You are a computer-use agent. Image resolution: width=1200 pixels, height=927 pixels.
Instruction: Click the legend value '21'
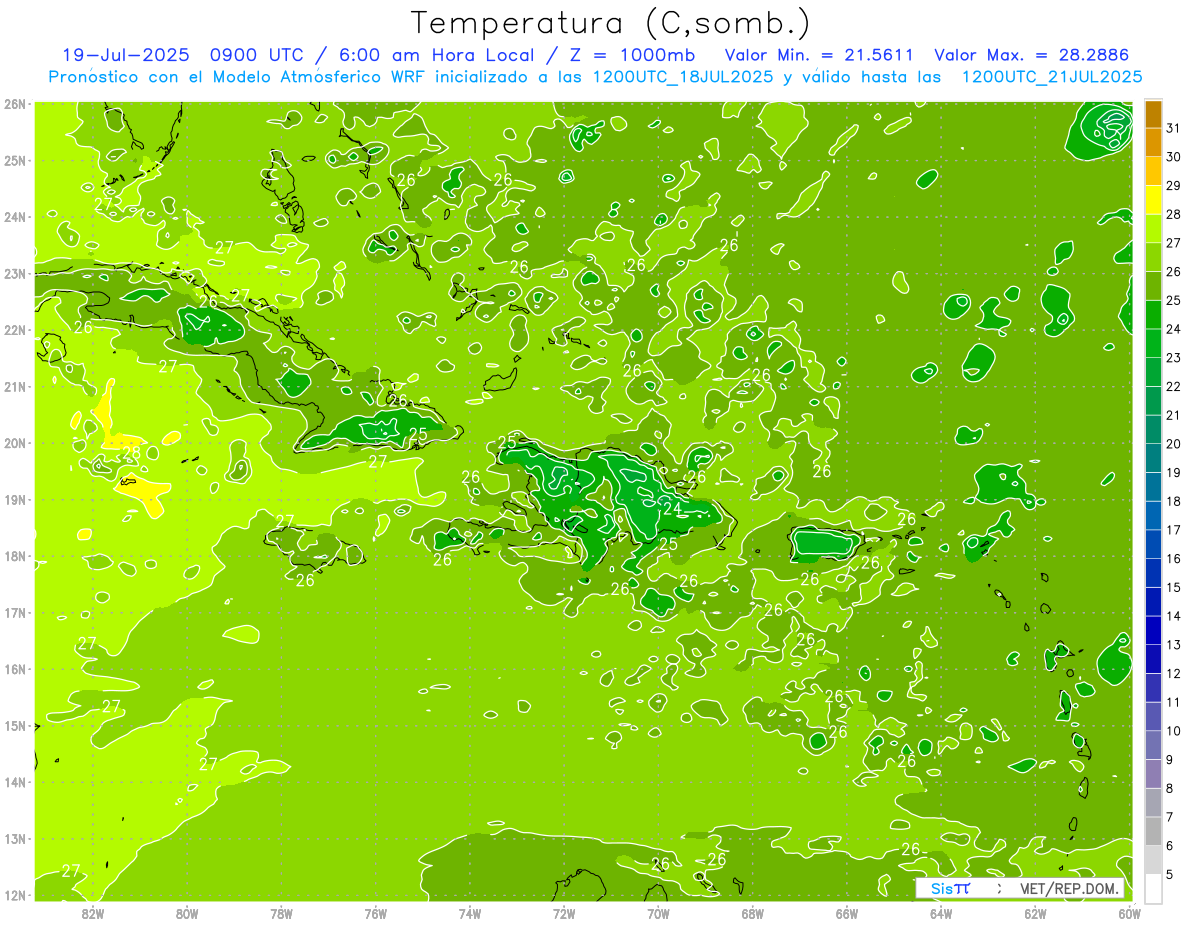coord(1173,415)
